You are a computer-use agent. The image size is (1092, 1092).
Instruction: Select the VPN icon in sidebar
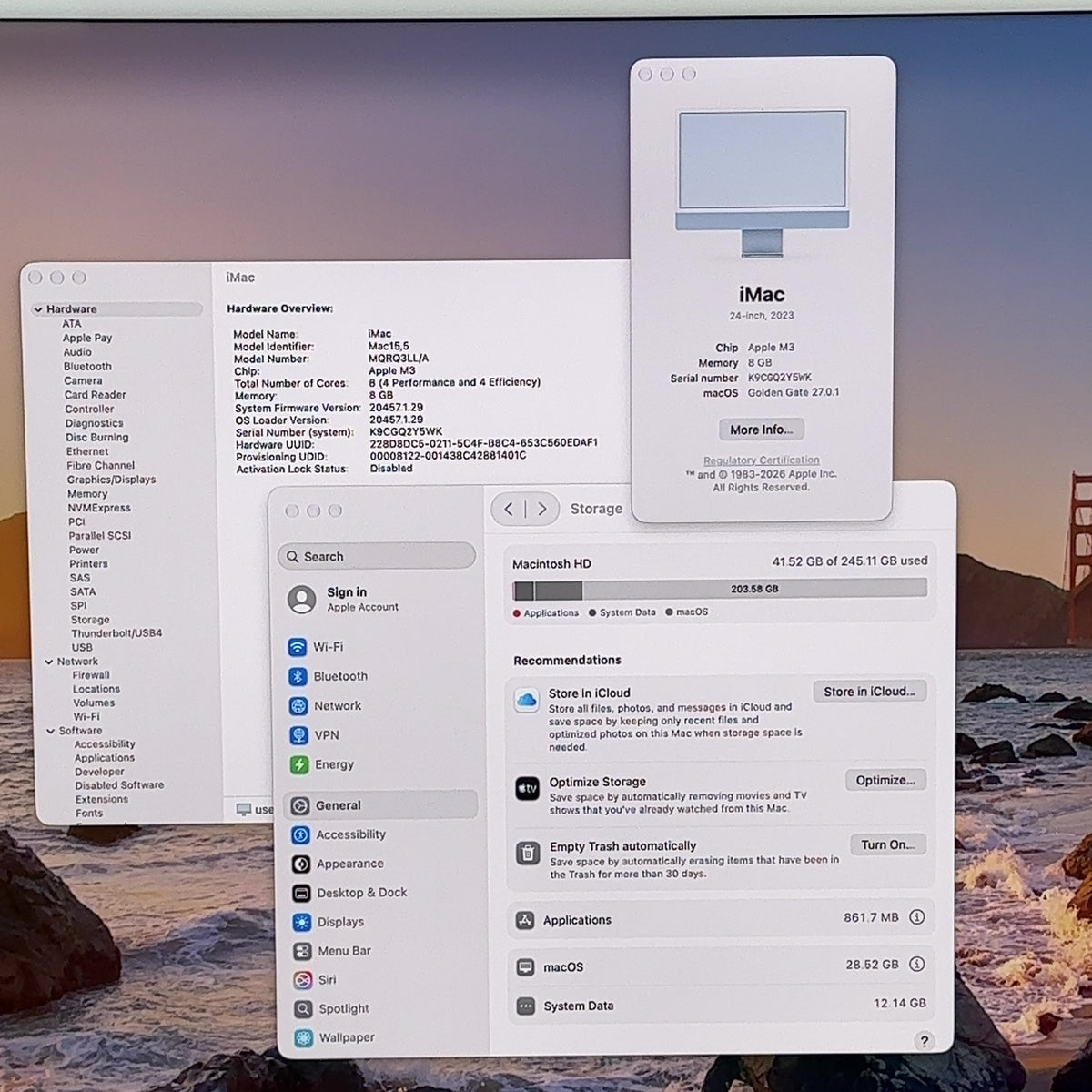(x=298, y=735)
